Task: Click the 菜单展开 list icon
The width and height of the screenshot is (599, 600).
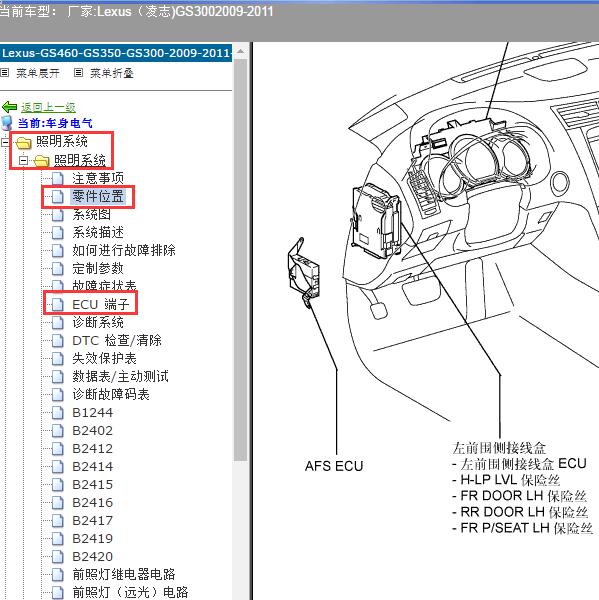Action: [4, 72]
